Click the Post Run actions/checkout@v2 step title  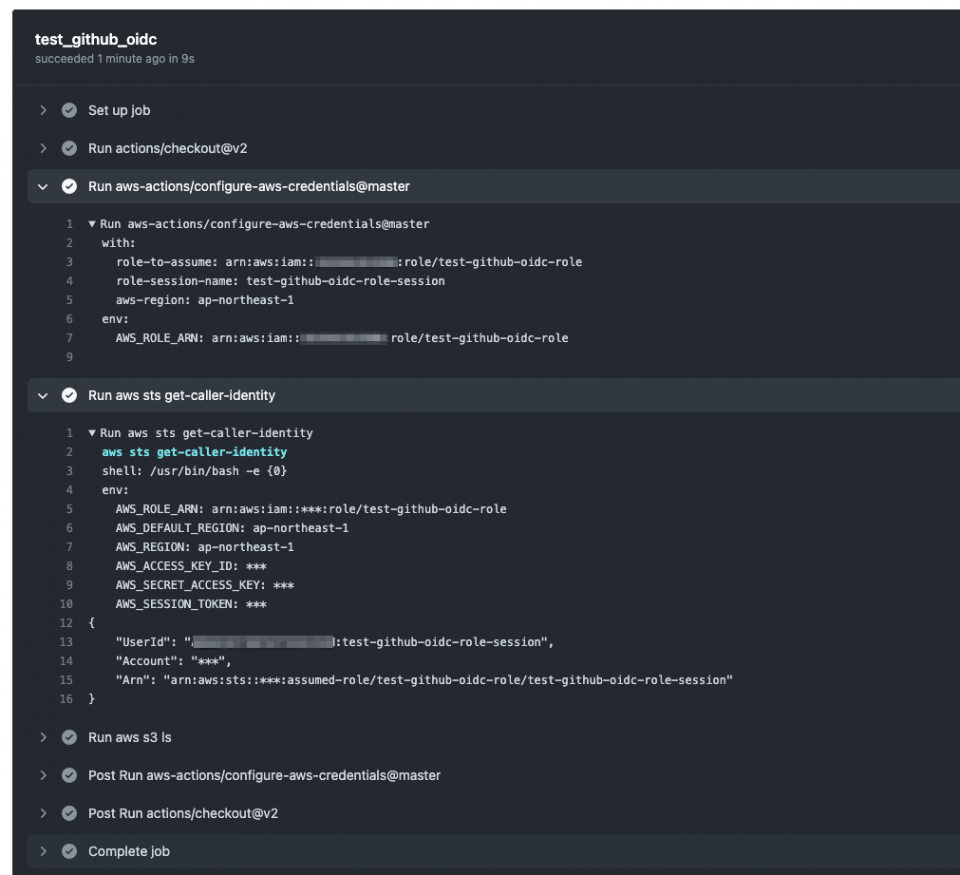click(x=183, y=813)
